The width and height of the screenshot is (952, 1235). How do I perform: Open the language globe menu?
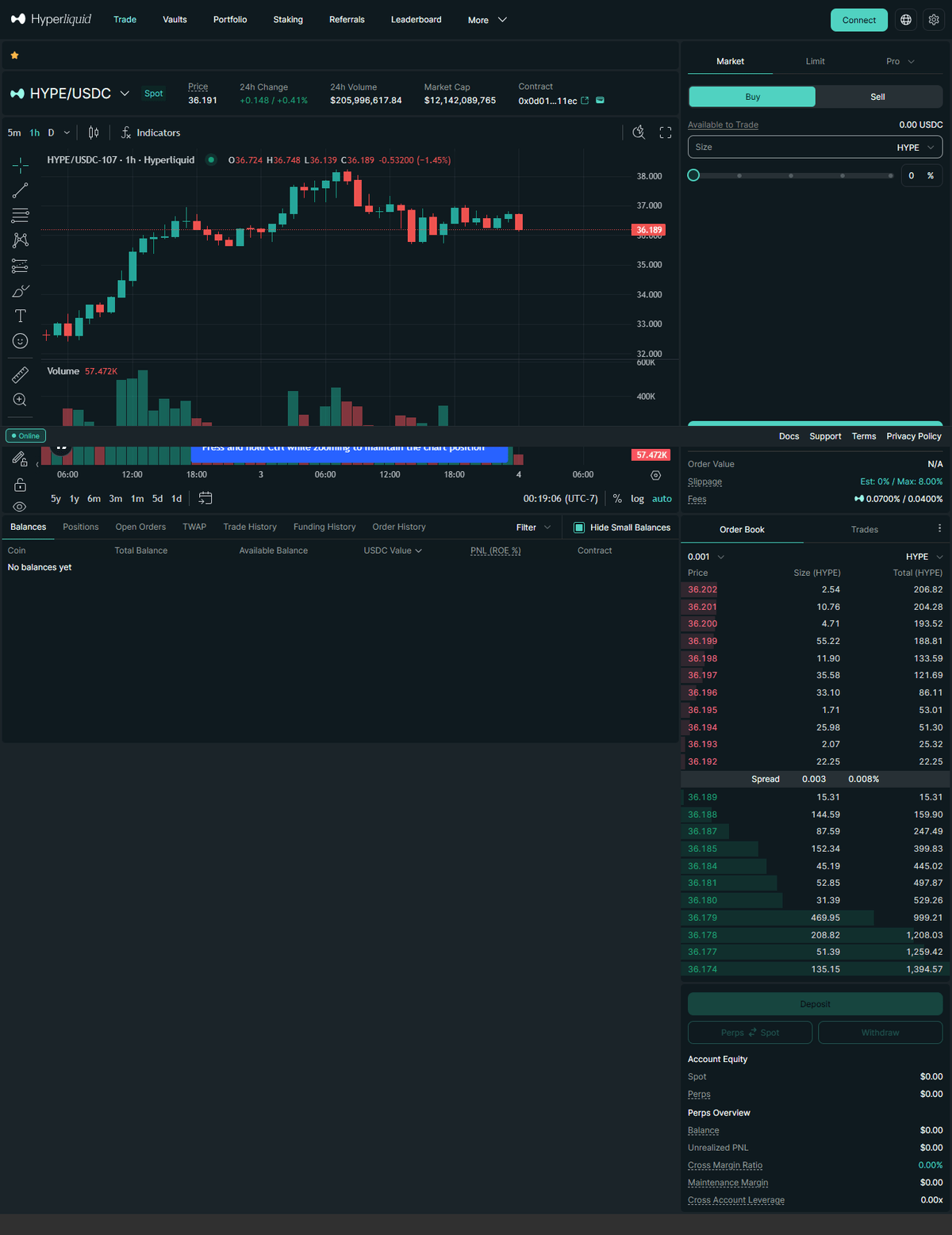(906, 20)
